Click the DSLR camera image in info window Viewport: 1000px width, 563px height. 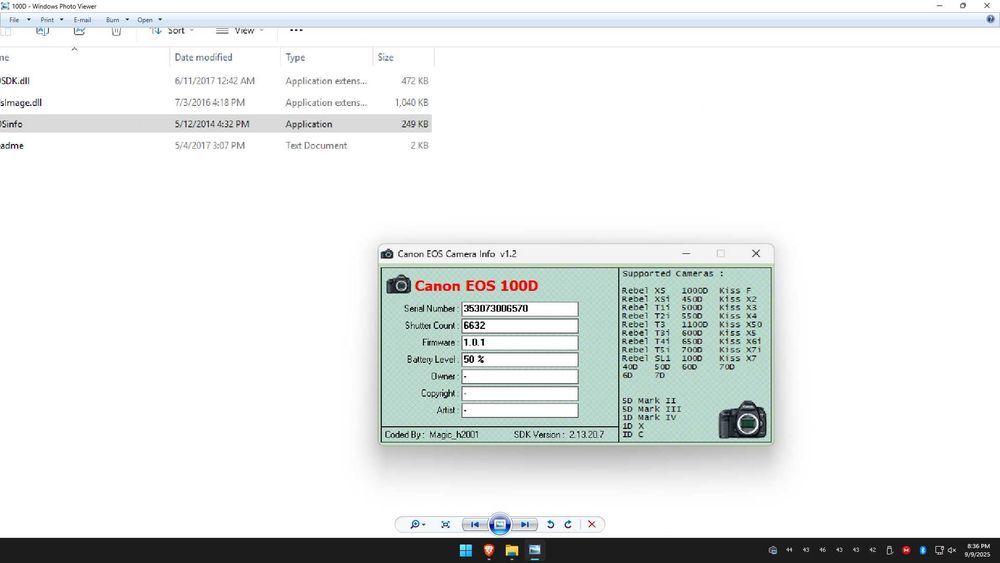[742, 420]
